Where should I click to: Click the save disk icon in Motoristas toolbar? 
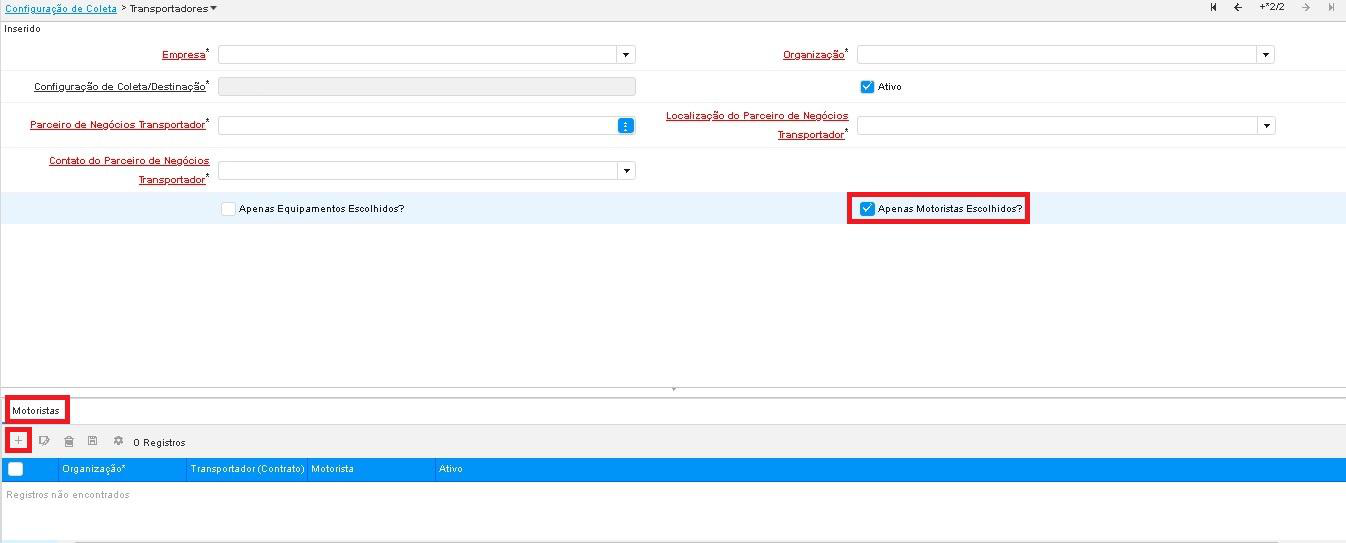tap(93, 441)
